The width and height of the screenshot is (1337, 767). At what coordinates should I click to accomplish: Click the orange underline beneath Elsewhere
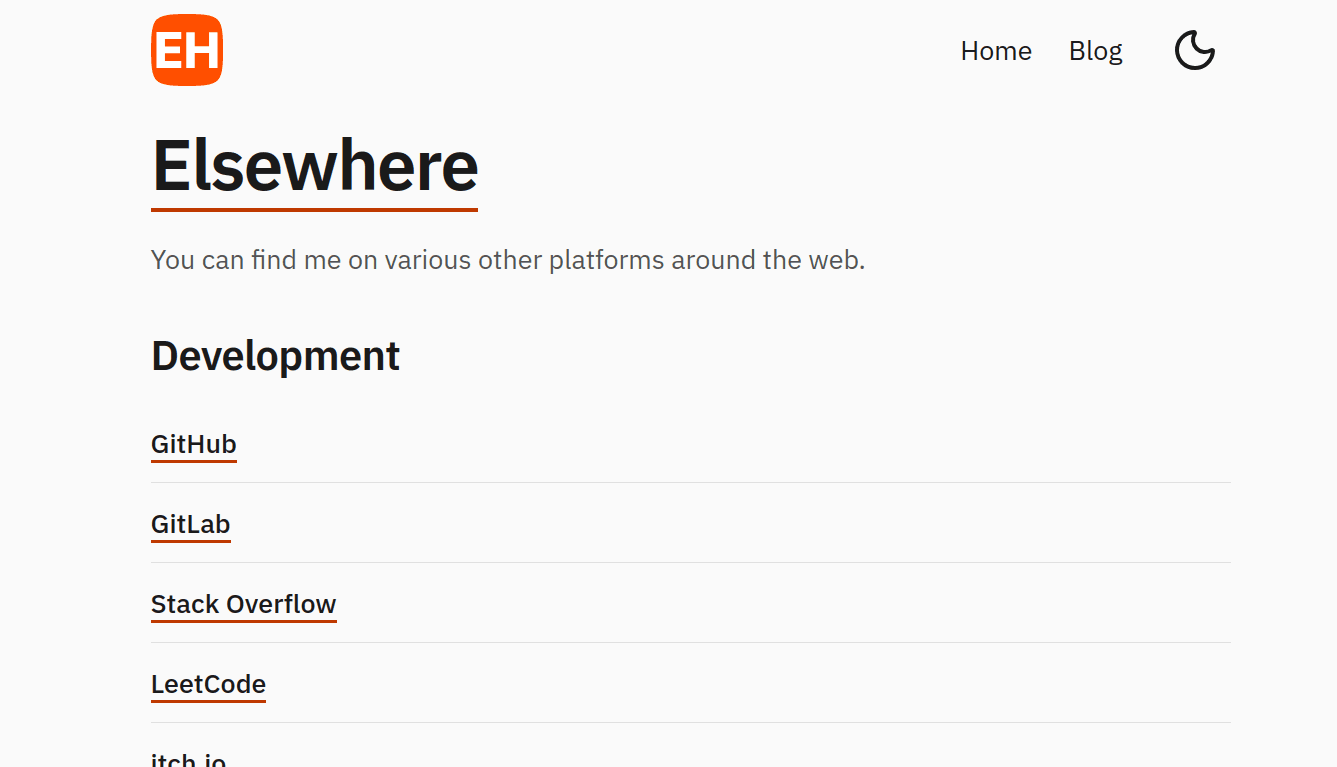tap(314, 210)
